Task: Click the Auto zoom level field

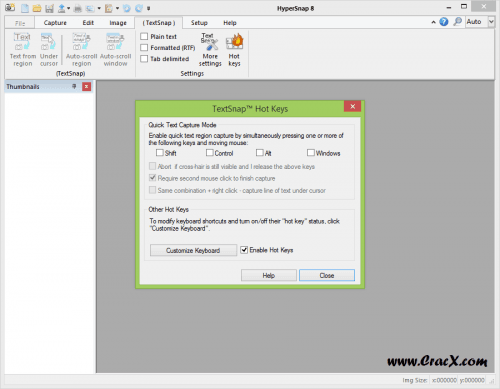Action: [476, 22]
